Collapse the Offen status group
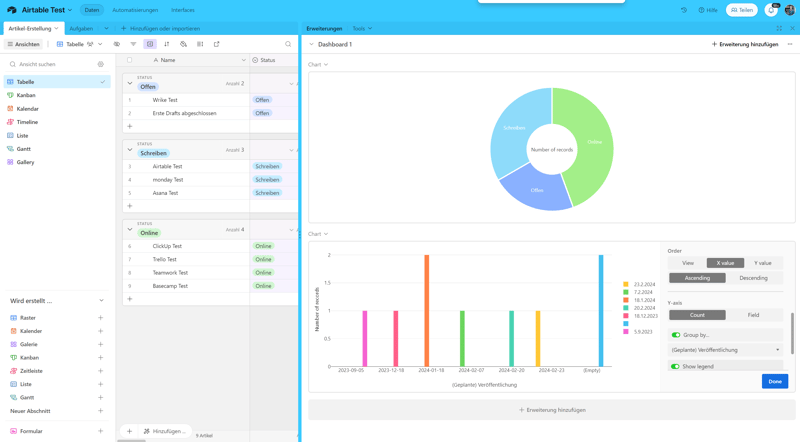 (x=130, y=83)
